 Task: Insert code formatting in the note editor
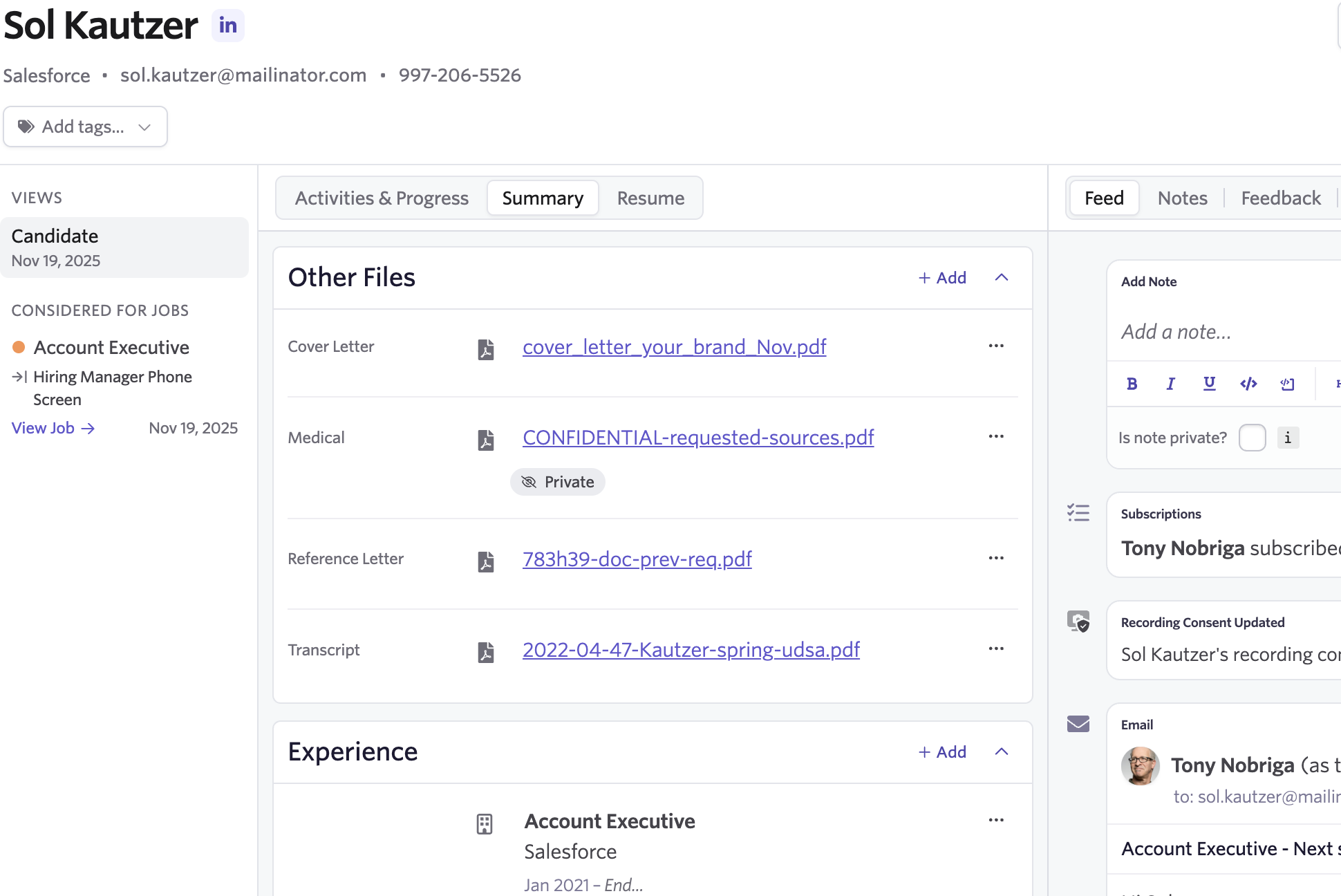pyautogui.click(x=1248, y=384)
